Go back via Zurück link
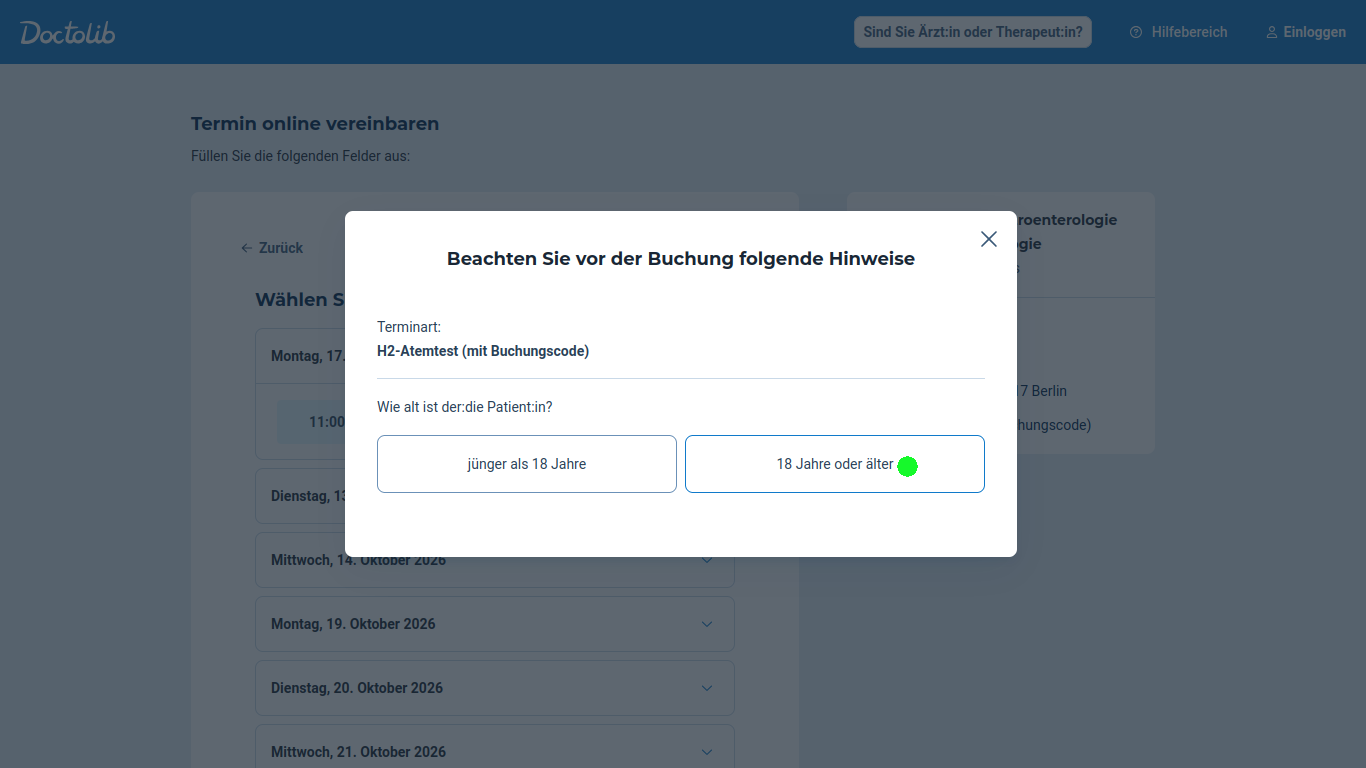Image resolution: width=1366 pixels, height=768 pixels. (x=272, y=248)
